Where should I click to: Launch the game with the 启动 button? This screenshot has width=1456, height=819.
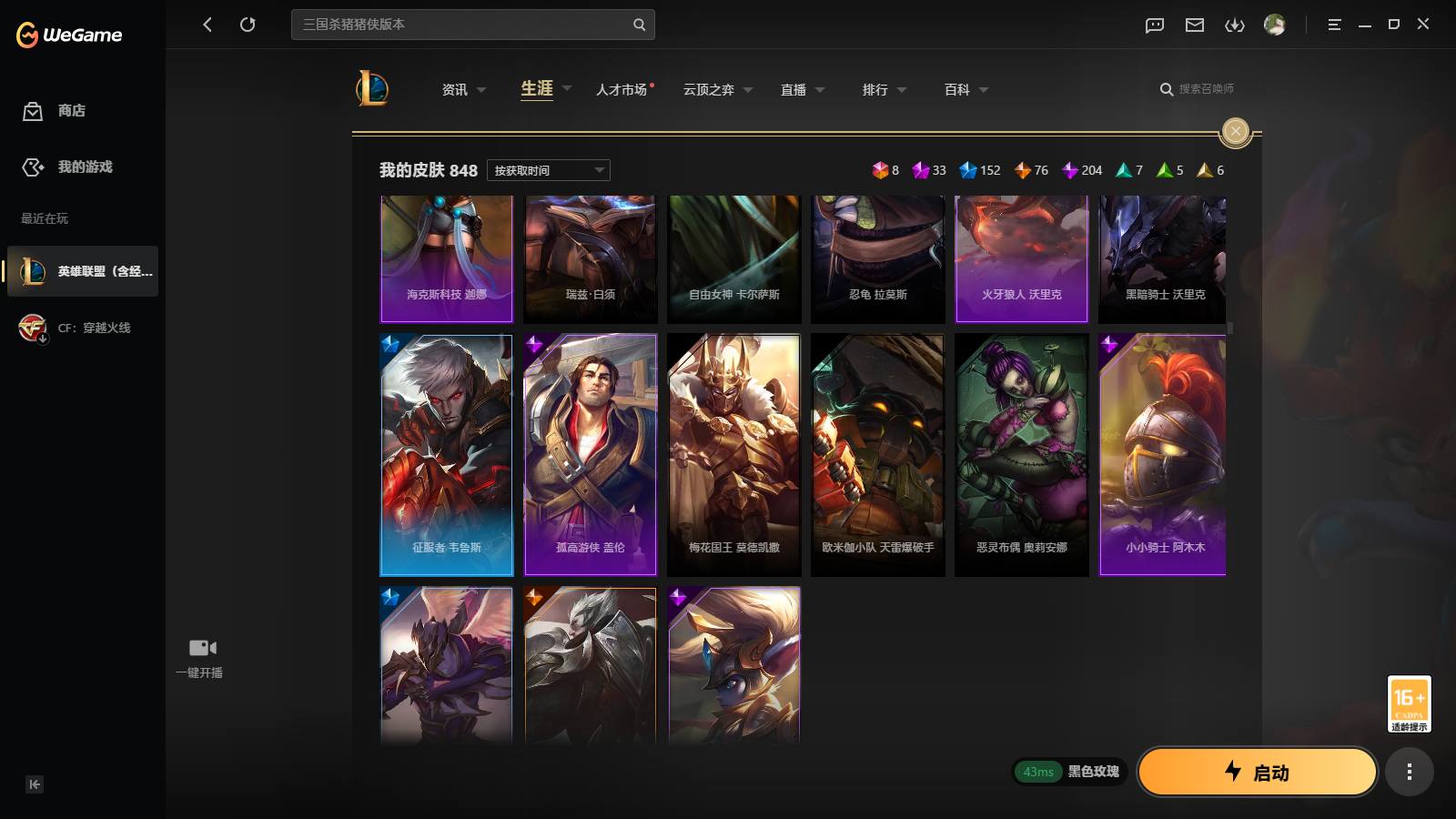click(1257, 773)
